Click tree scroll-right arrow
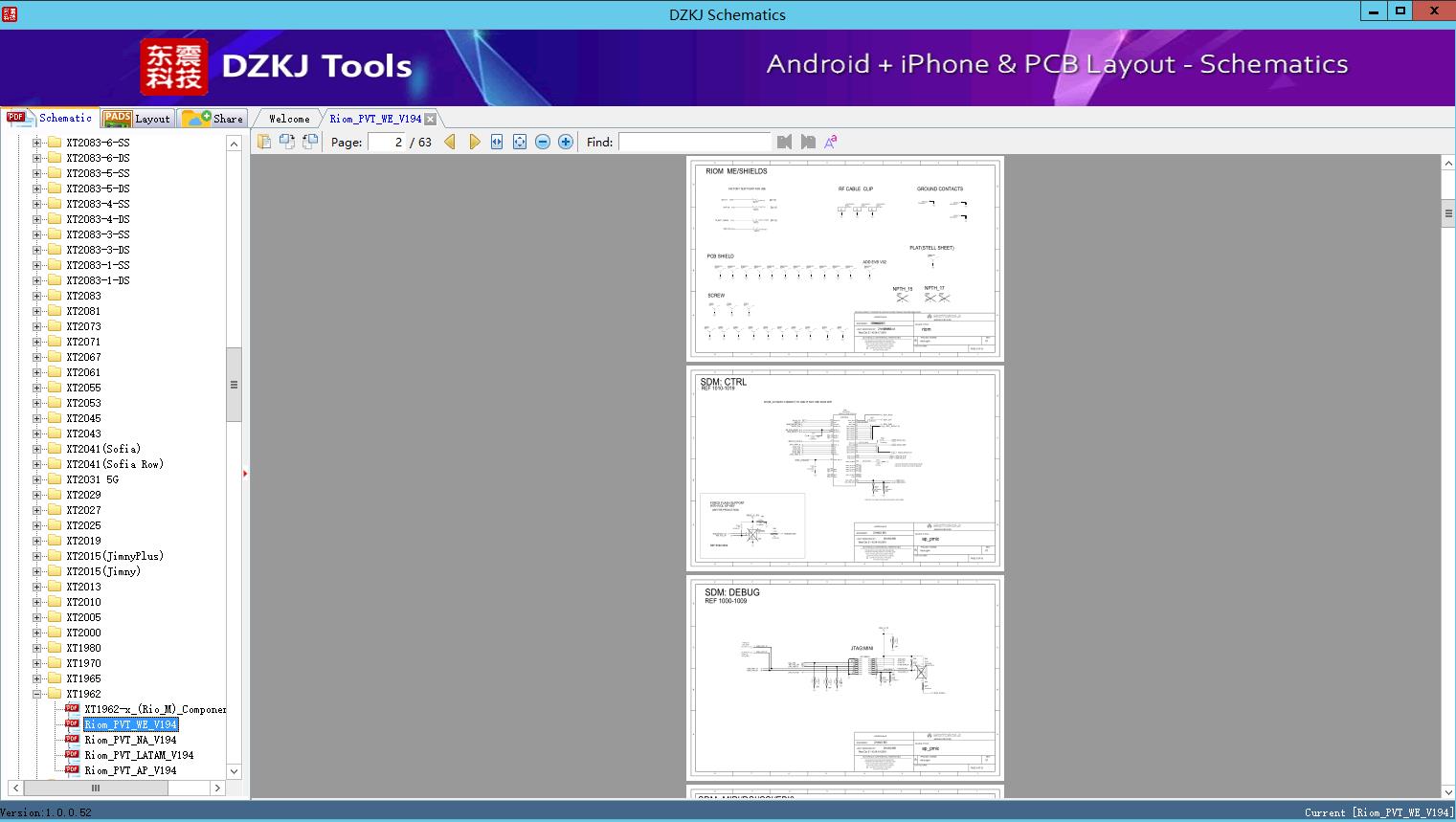 217,788
